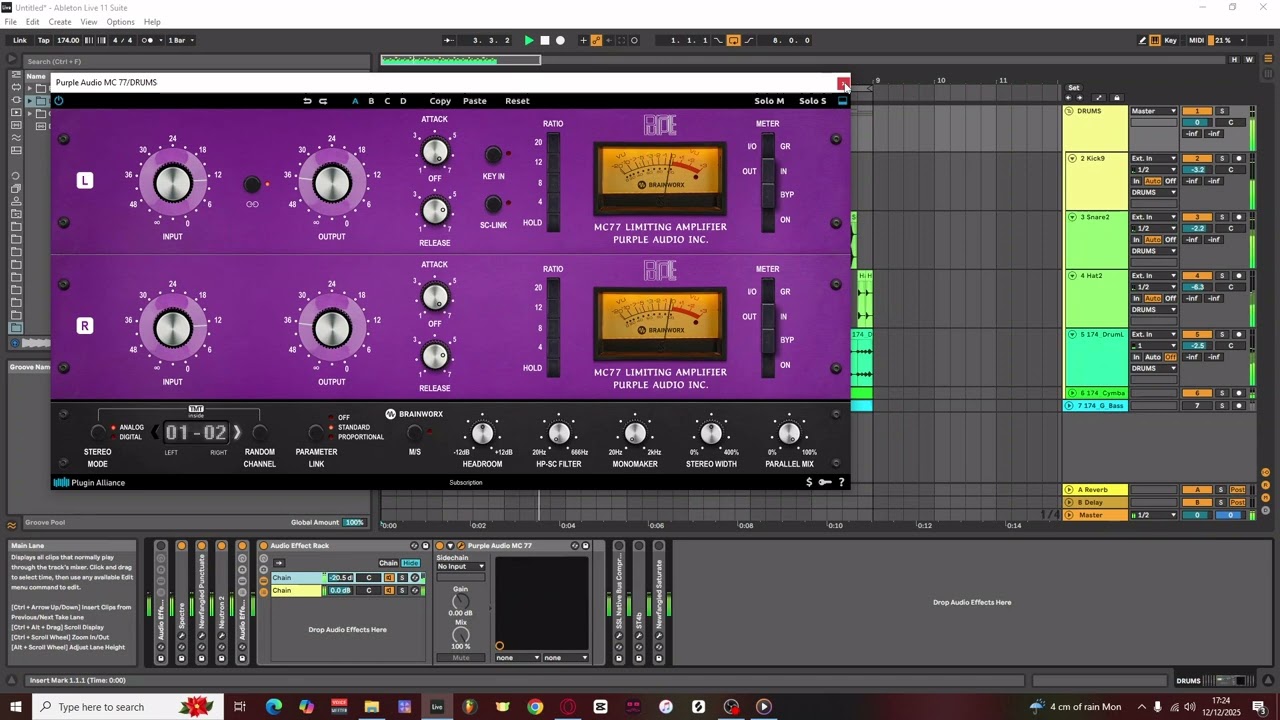This screenshot has width=1280, height=720.
Task: Solo the 2 Kick9 track
Action: (1221, 159)
